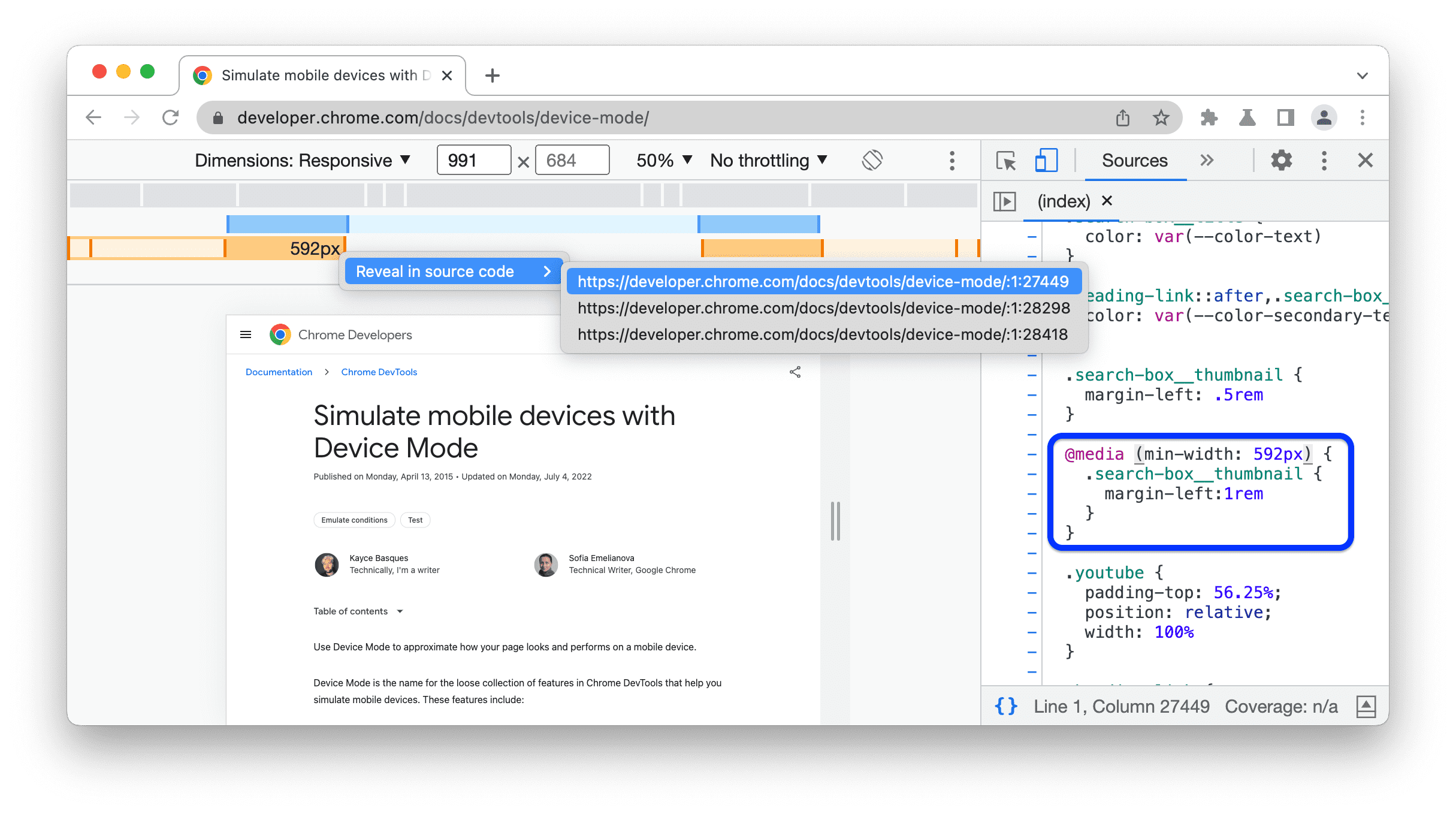1456x814 pixels.
Task: Click the close DevTools panel icon
Action: (x=1364, y=160)
